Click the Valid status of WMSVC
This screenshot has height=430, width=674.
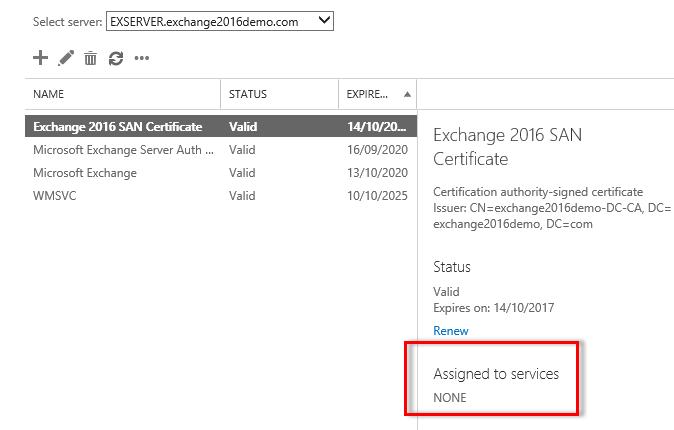point(242,196)
